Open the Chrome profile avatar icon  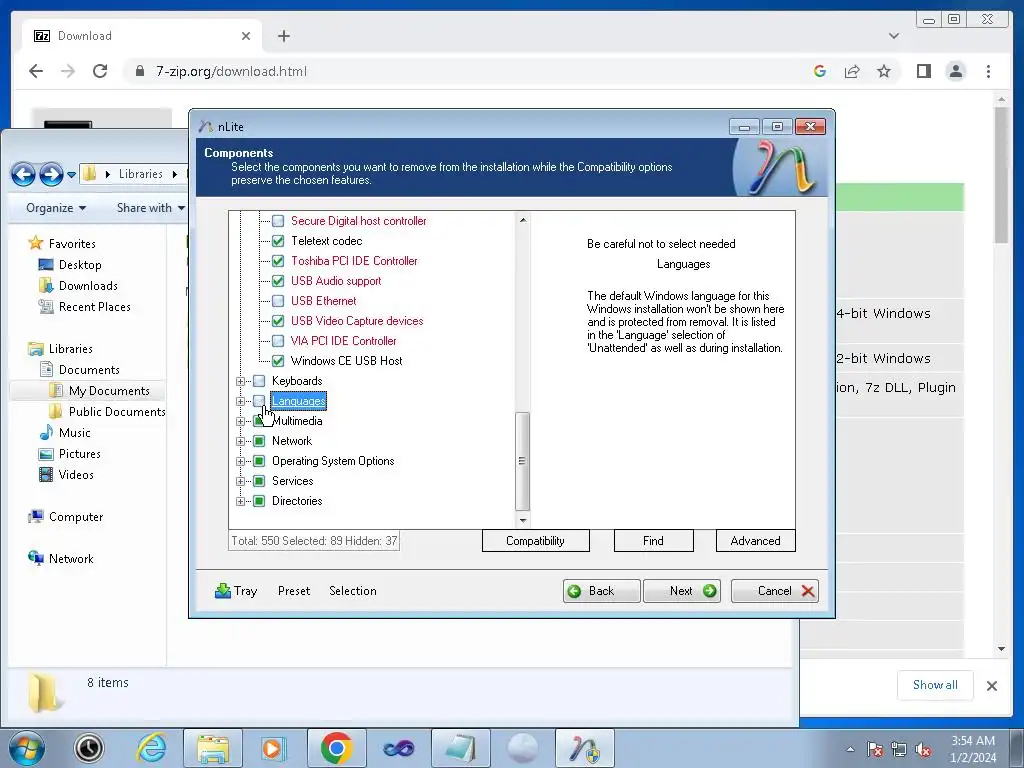(956, 71)
